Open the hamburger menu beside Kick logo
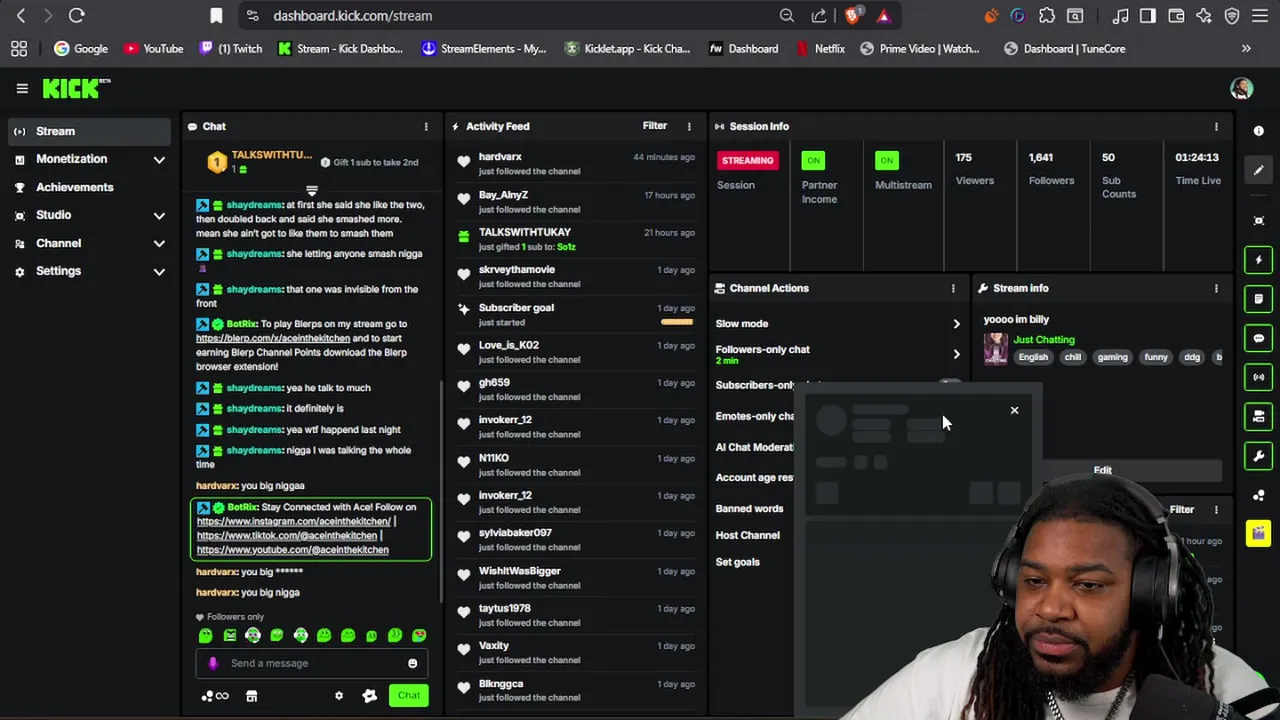The image size is (1280, 720). [x=22, y=89]
